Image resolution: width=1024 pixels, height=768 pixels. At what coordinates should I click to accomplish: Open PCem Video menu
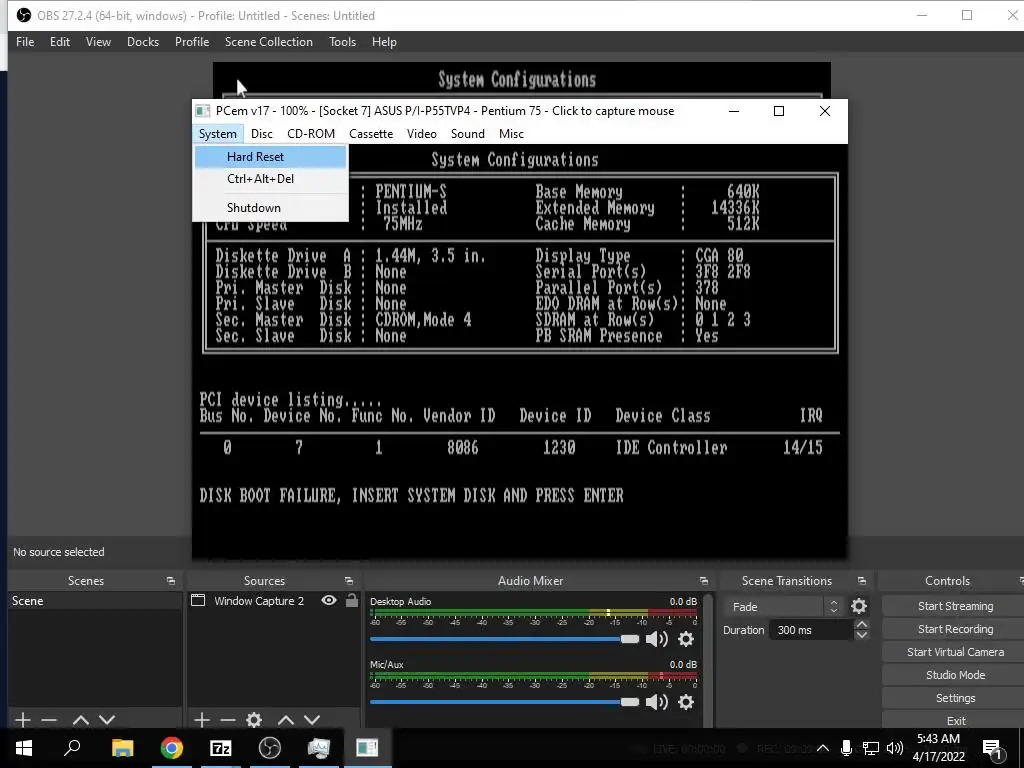(x=422, y=134)
